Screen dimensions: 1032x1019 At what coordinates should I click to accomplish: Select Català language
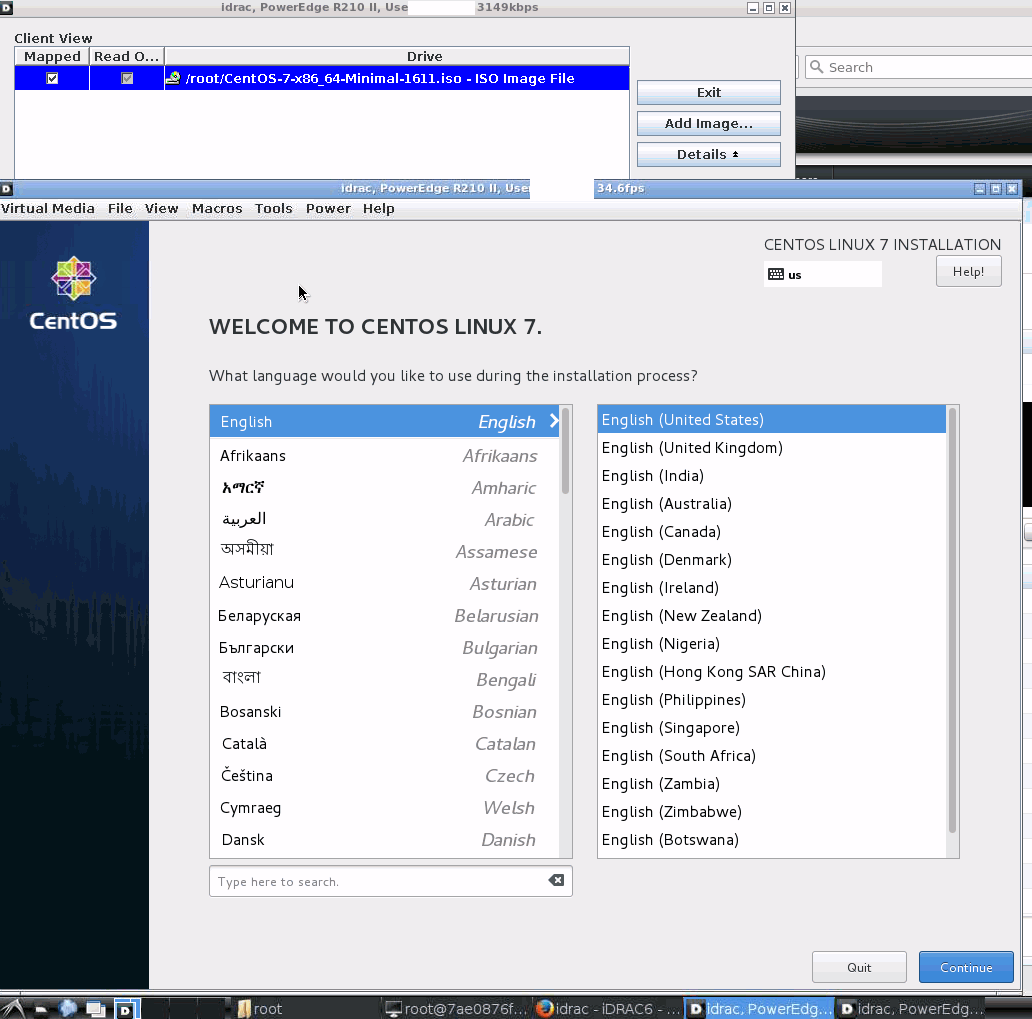coord(384,744)
